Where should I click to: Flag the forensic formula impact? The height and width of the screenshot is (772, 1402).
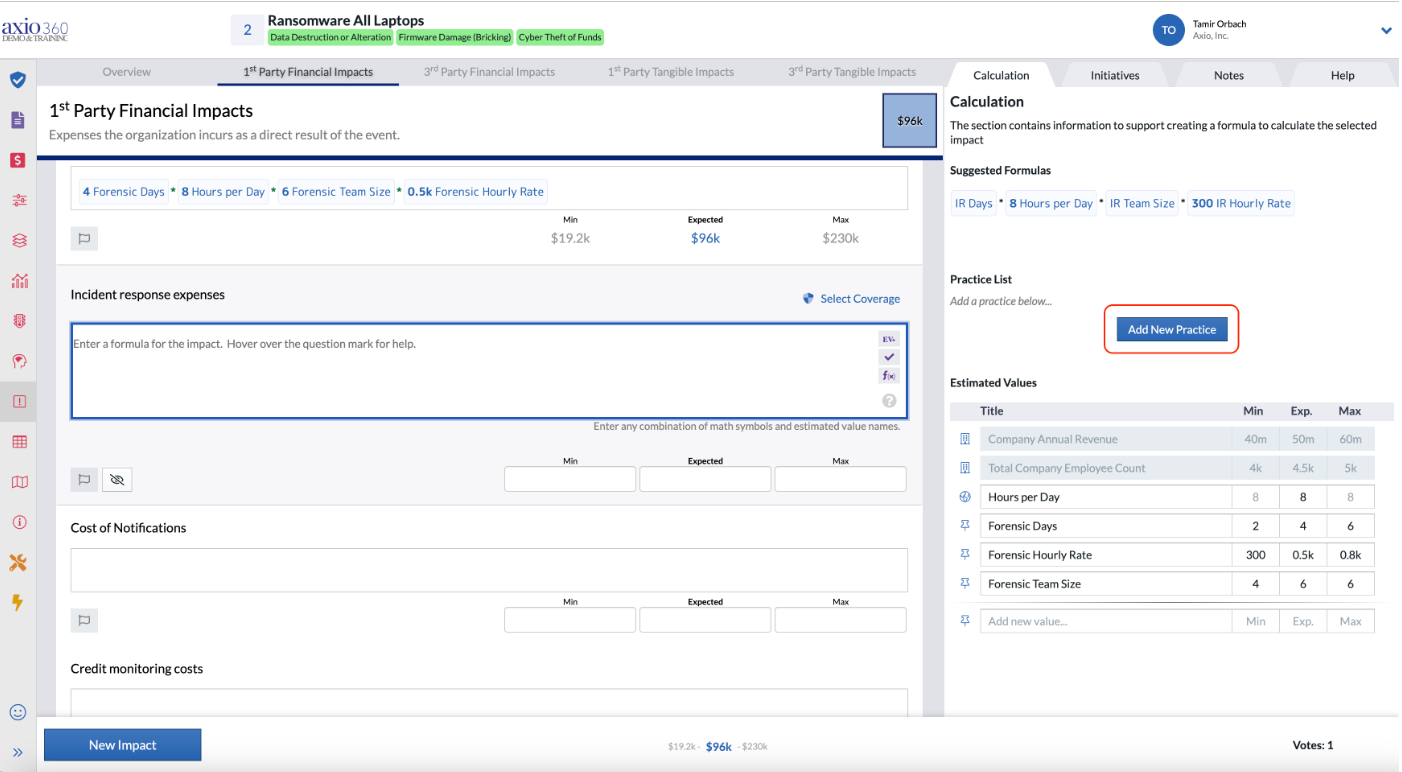84,239
